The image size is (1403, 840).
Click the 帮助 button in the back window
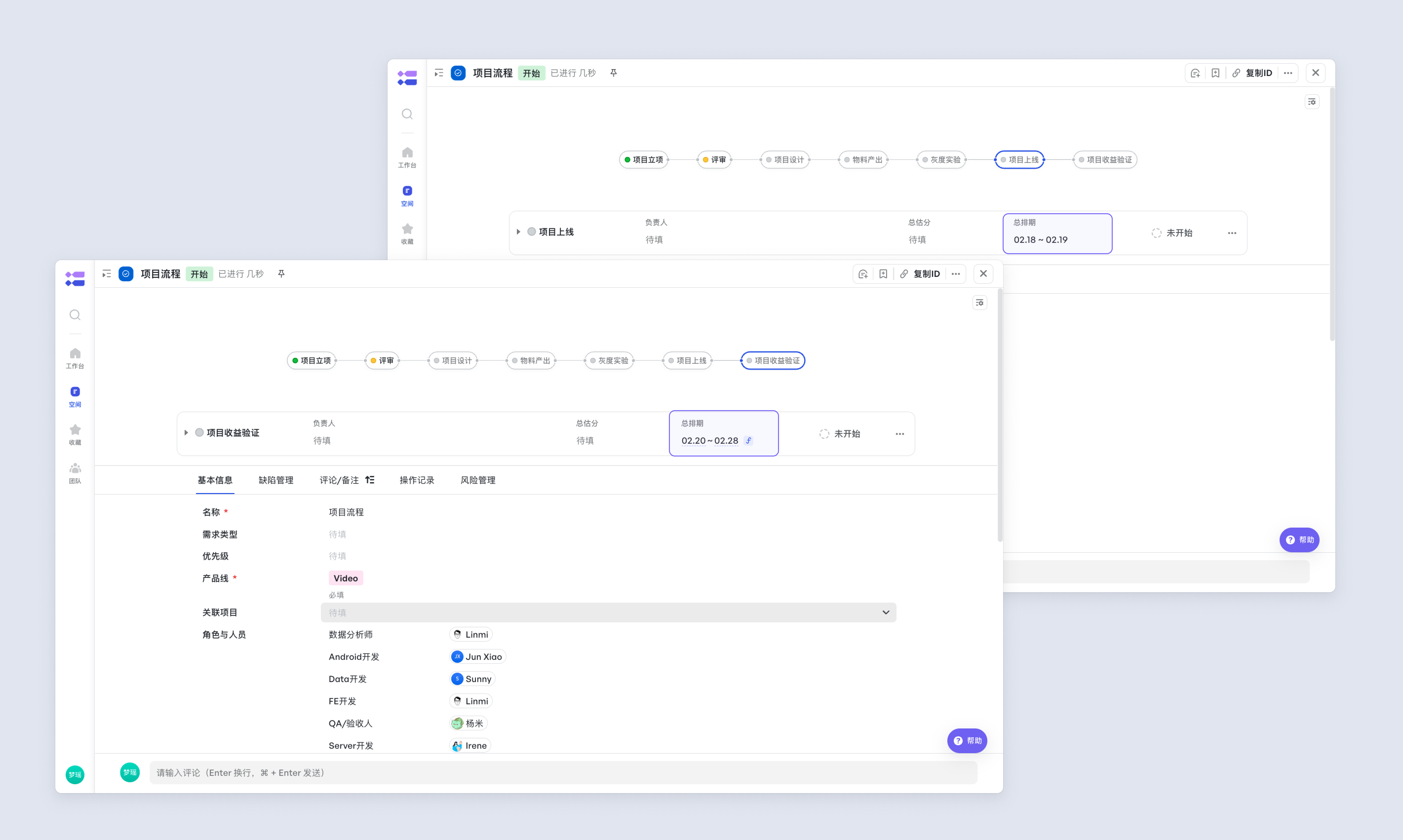[x=1299, y=539]
